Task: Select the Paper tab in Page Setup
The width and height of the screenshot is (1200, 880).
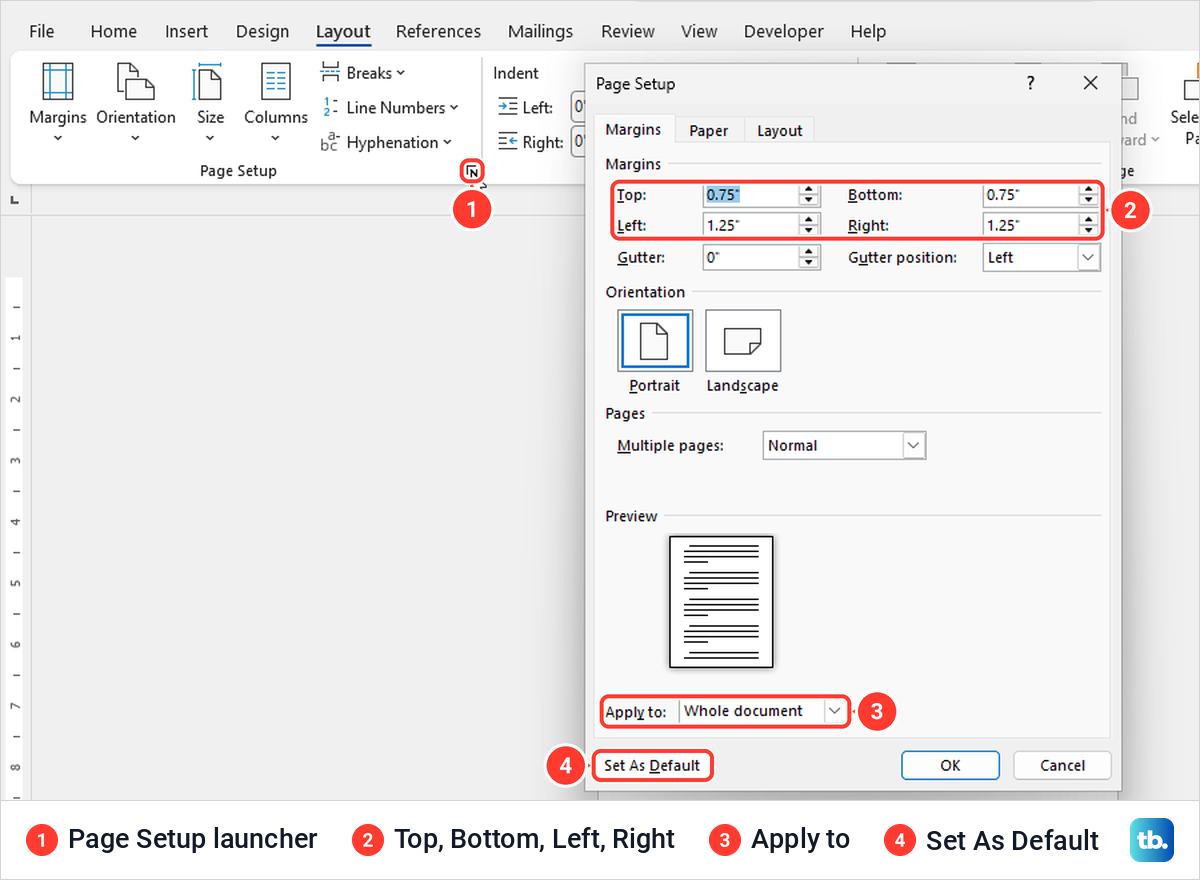Action: pos(709,130)
